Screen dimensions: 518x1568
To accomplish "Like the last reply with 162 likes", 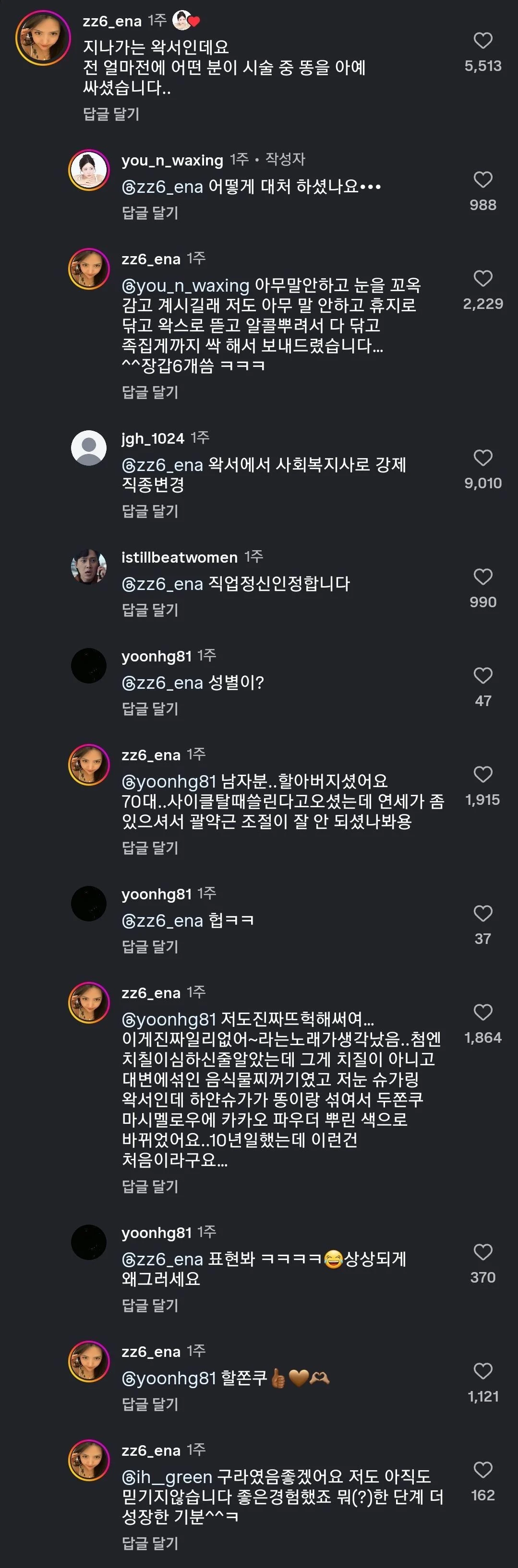I will pos(482,1470).
